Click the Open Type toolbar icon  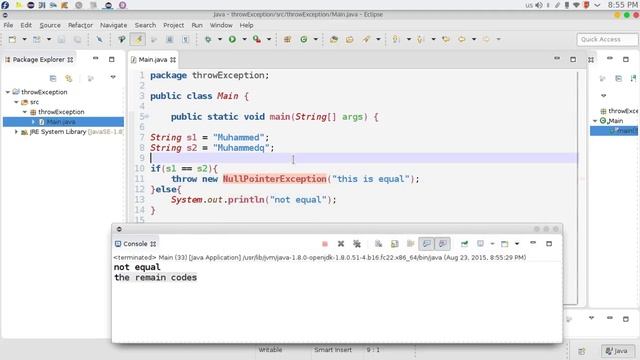click(334, 40)
